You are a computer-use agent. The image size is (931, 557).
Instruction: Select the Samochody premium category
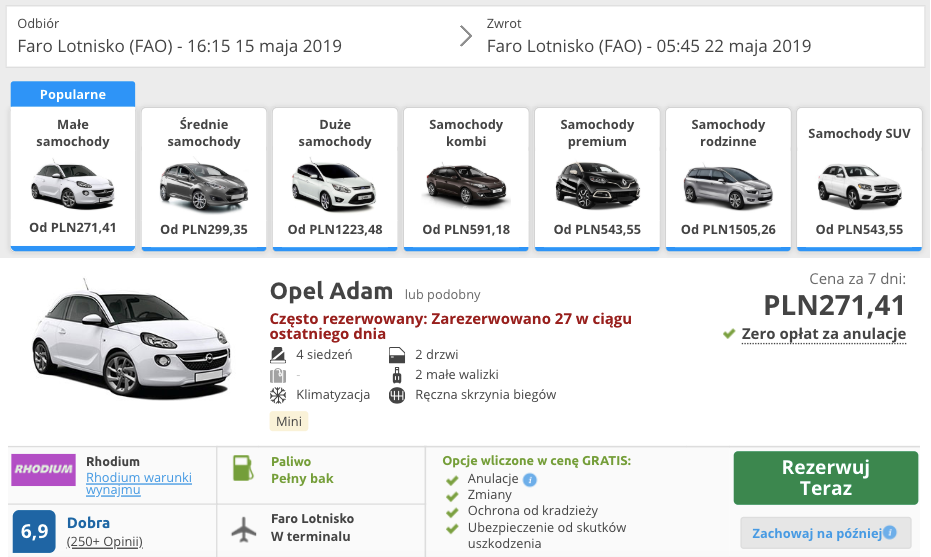coord(597,178)
